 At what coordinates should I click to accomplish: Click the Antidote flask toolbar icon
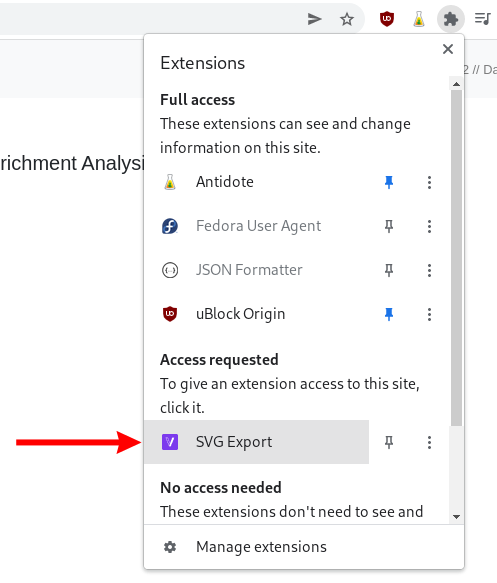point(419,19)
